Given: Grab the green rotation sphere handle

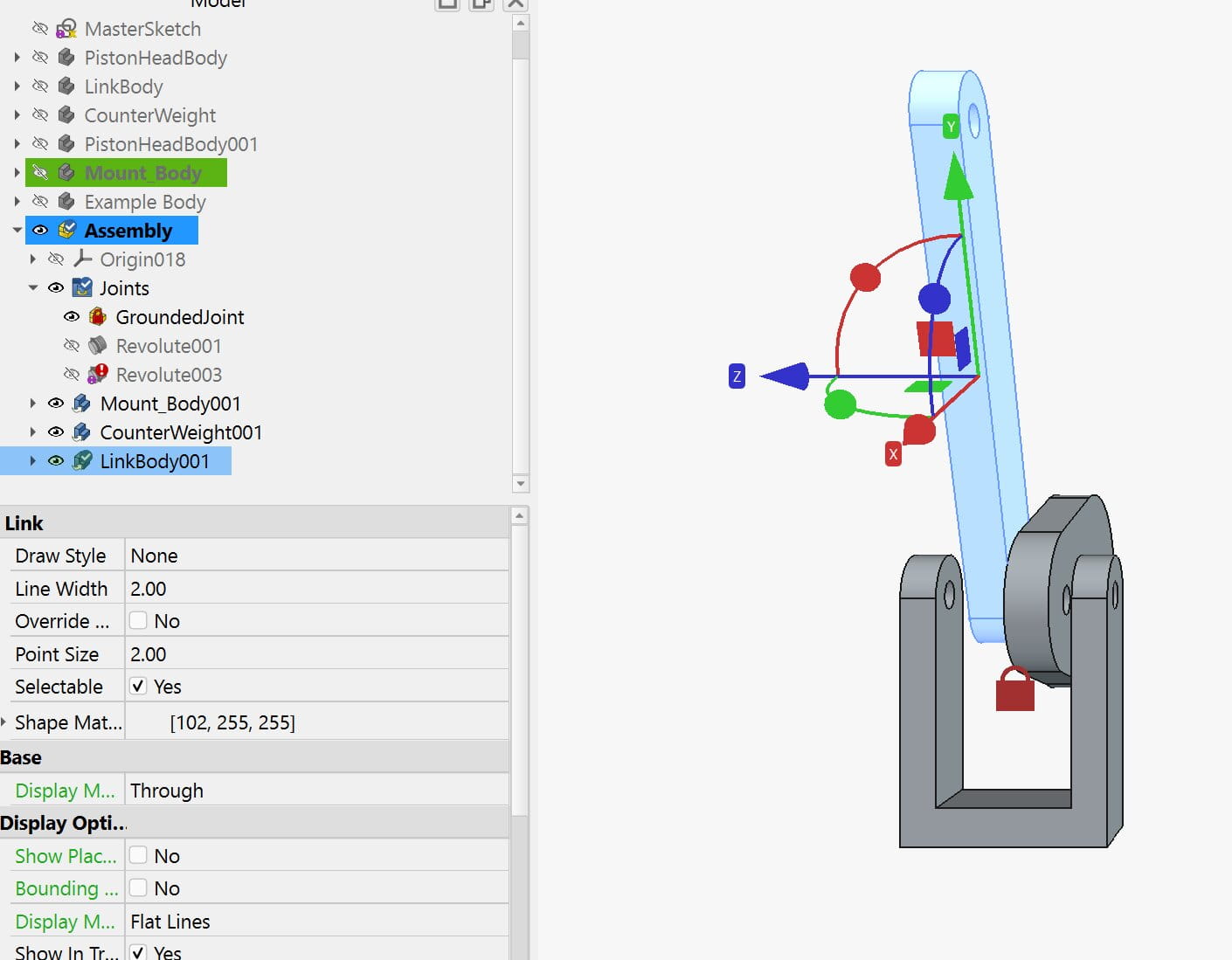Looking at the screenshot, I should tap(841, 404).
